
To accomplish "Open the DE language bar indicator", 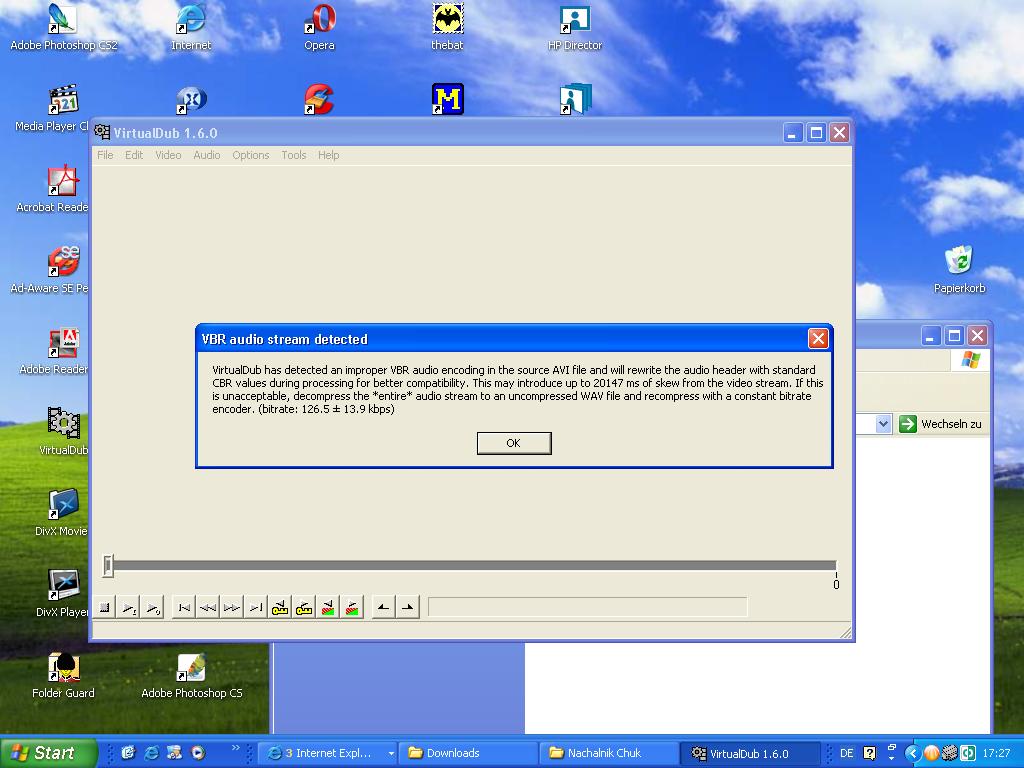I will [846, 753].
